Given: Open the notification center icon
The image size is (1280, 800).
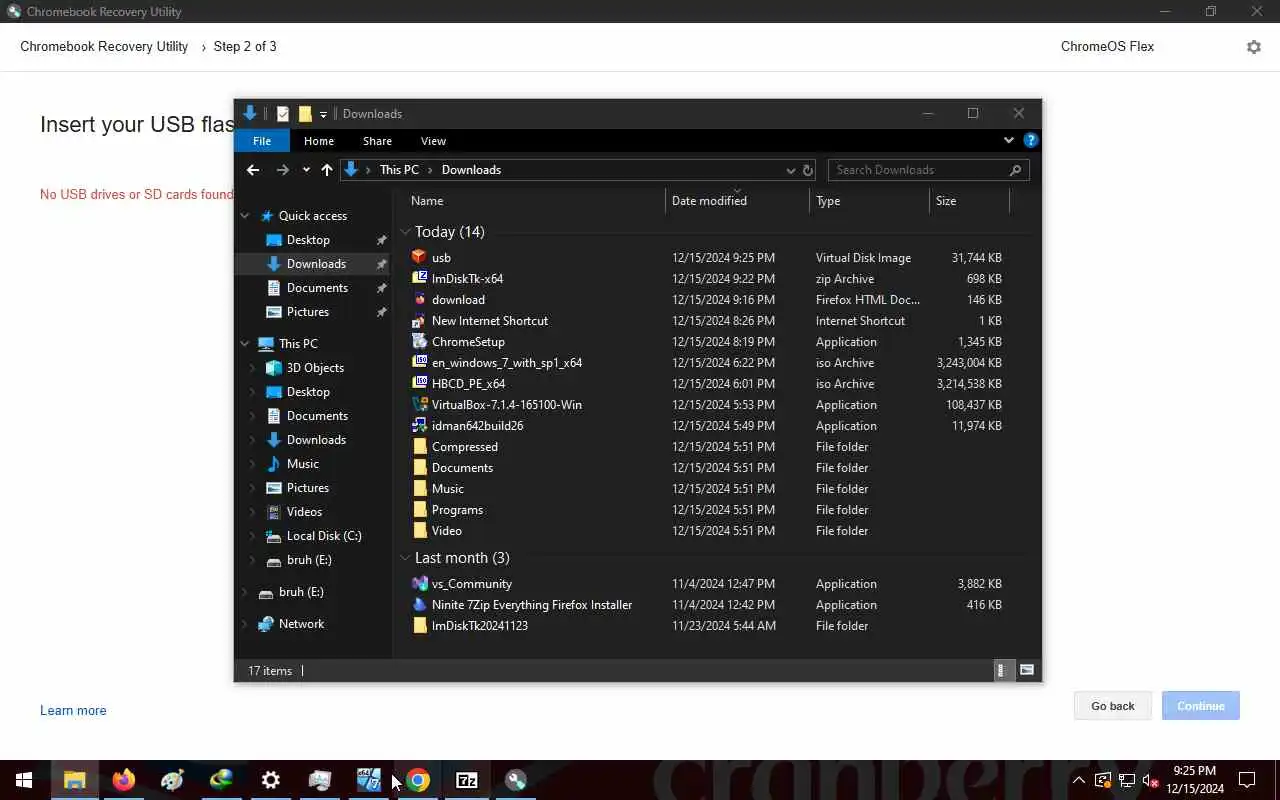Looking at the screenshot, I should (x=1247, y=780).
